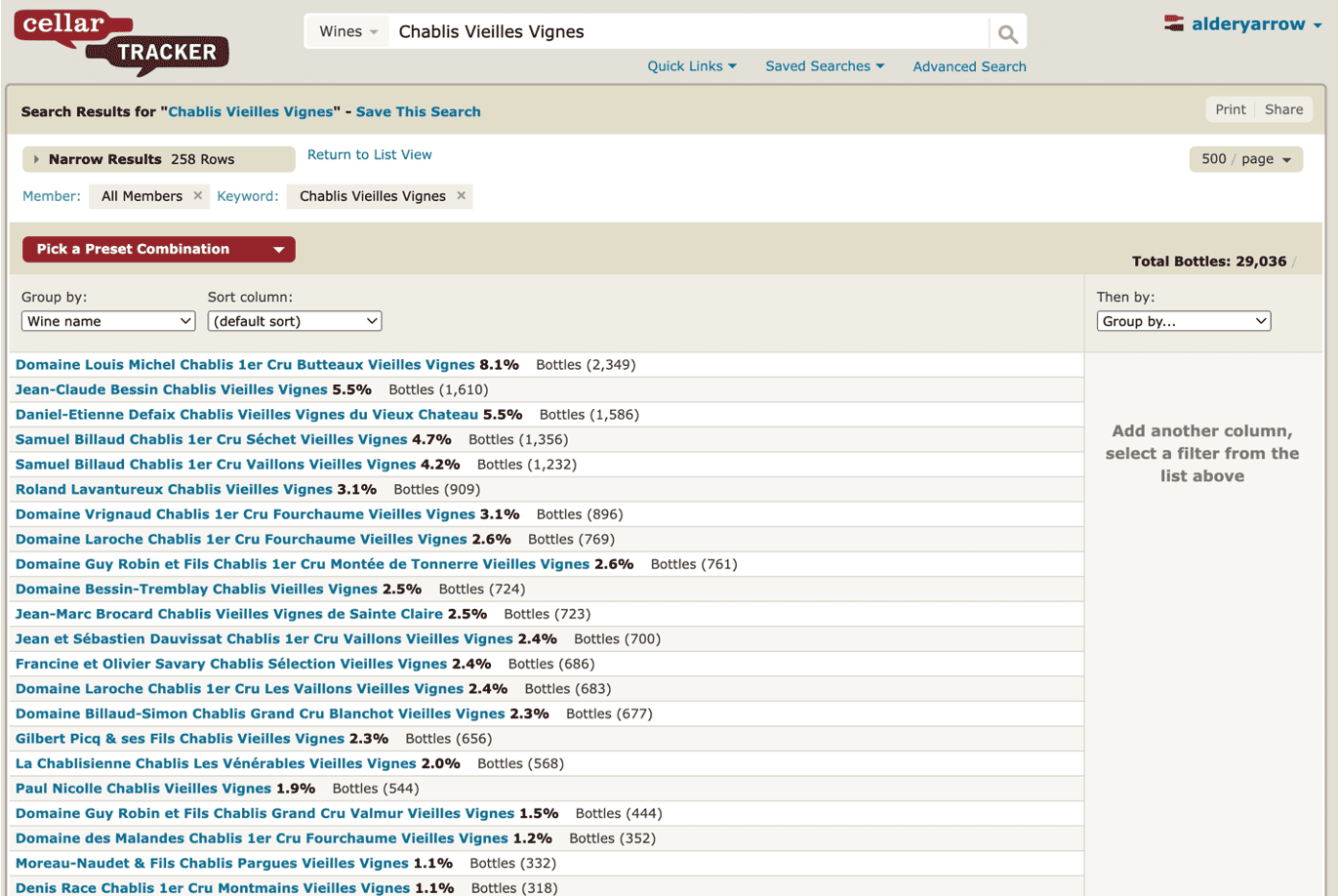Screen dimensions: 1339x896
Task: Open the Group by Wine name select
Action: click(108, 321)
